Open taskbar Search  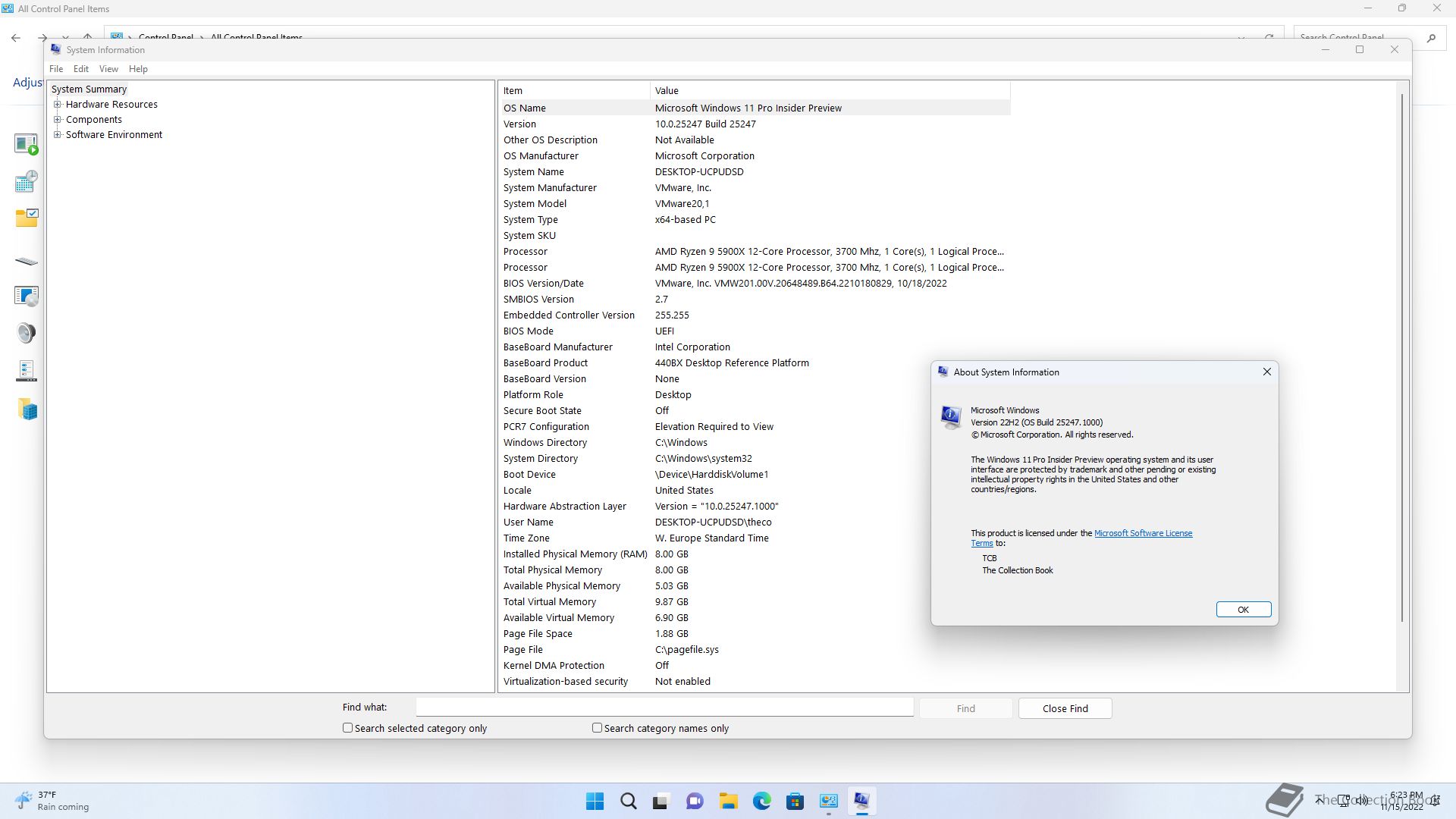[629, 801]
